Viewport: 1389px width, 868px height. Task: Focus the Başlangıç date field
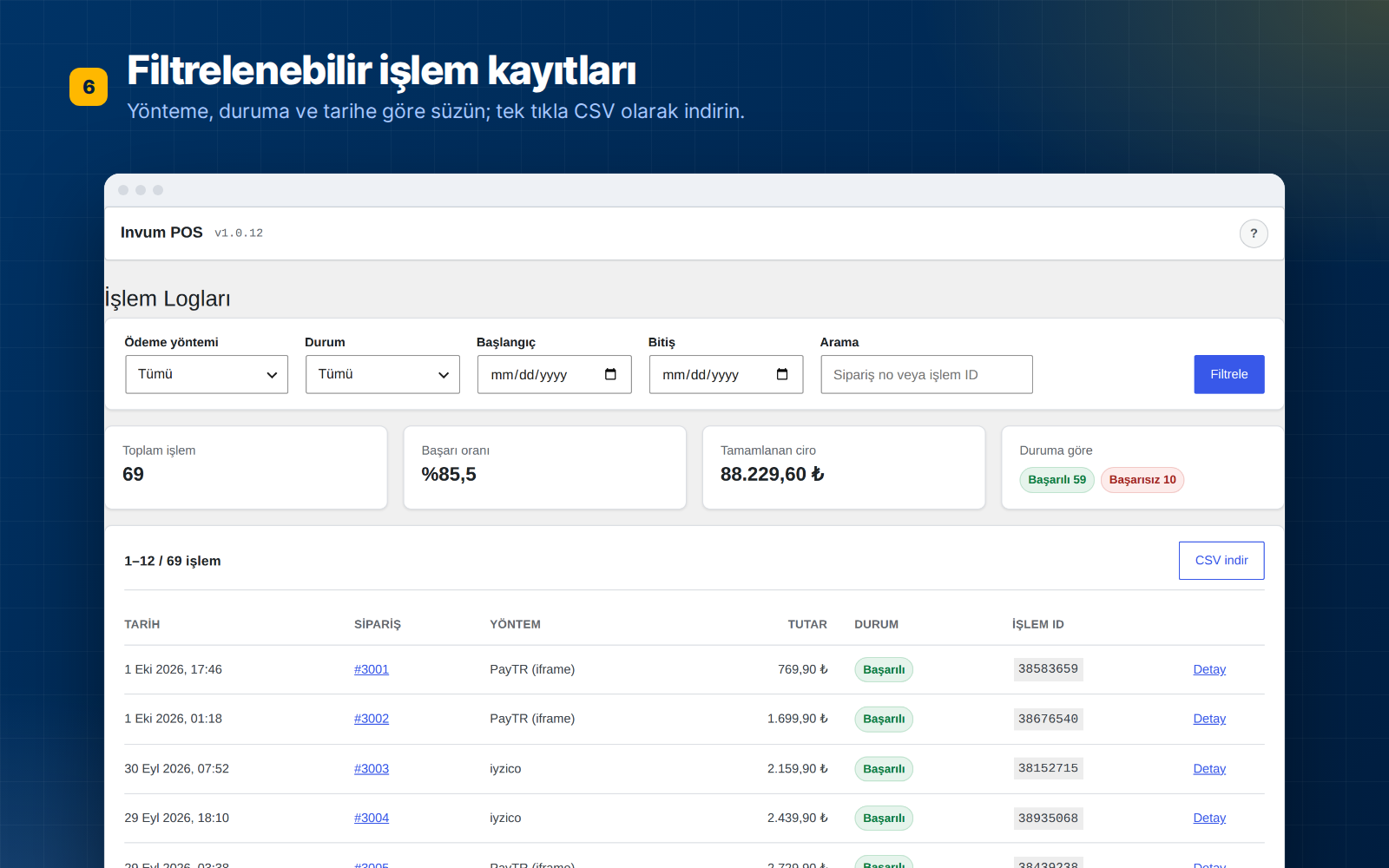pos(554,374)
